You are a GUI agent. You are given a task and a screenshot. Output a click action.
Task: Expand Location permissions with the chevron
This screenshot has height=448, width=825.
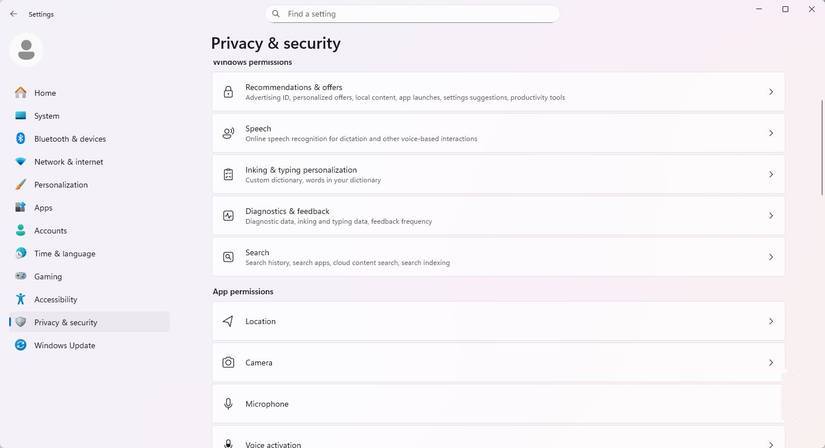pyautogui.click(x=771, y=322)
